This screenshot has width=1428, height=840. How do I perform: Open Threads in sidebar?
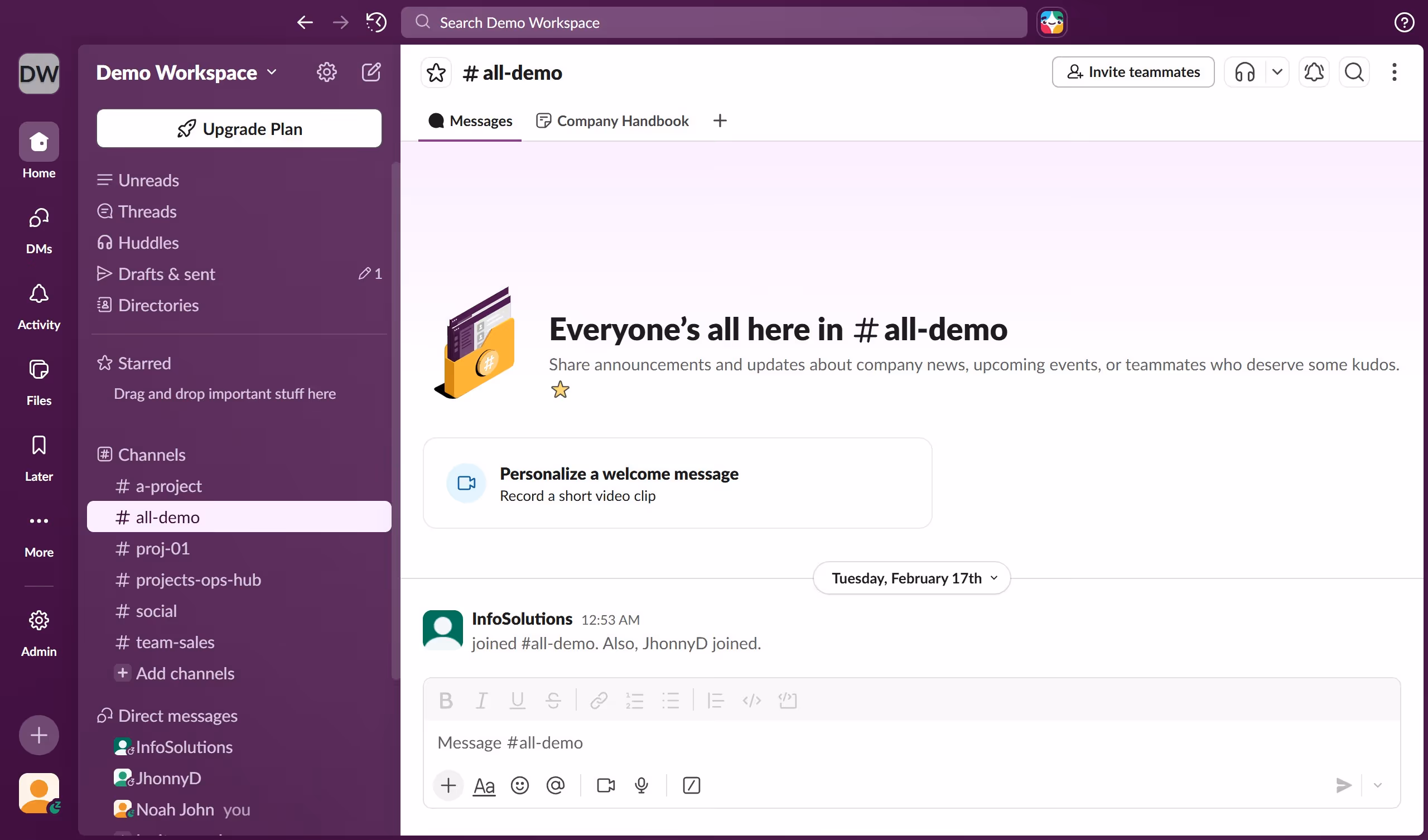pyautogui.click(x=239, y=211)
